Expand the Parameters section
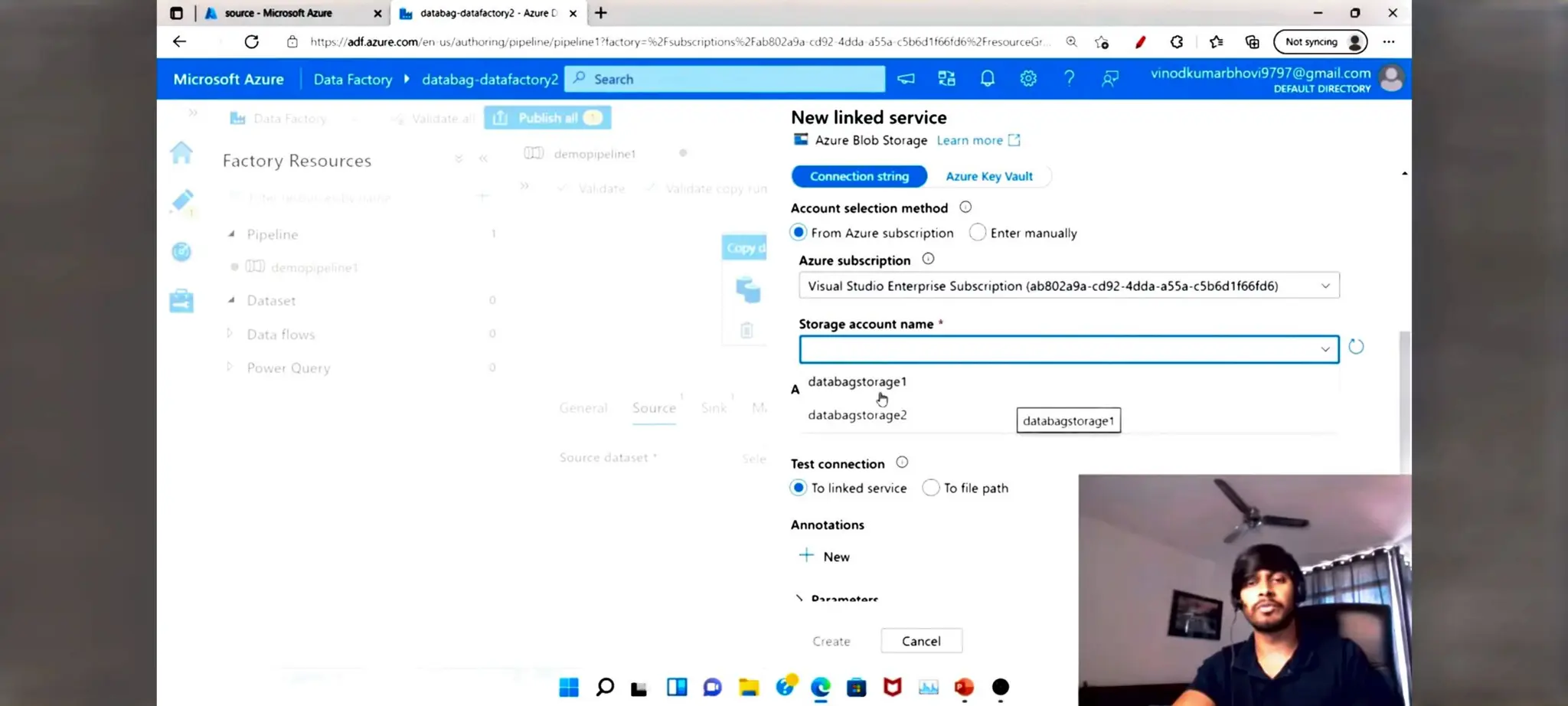 (x=799, y=598)
